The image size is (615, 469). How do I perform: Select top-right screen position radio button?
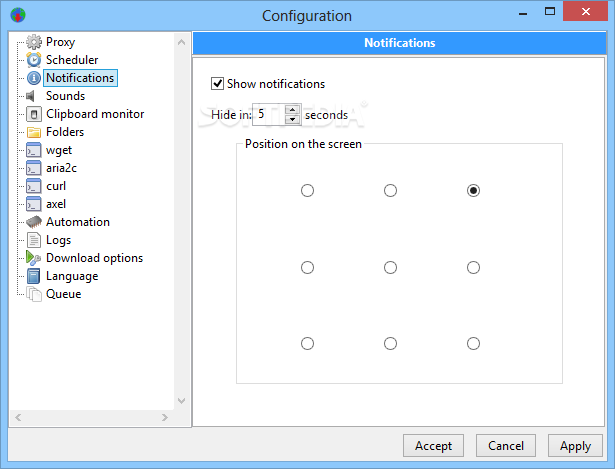tap(473, 191)
